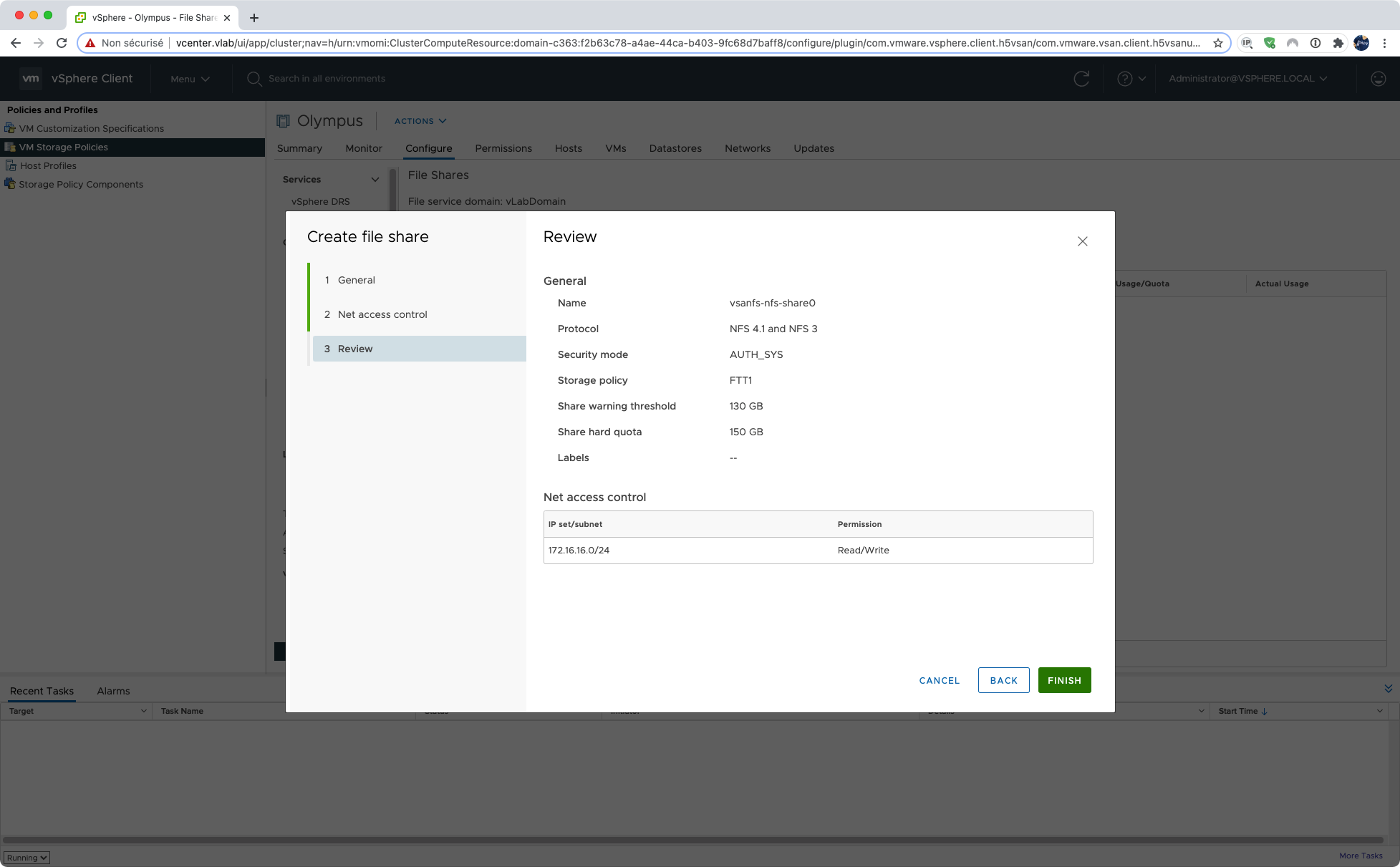Screen dimensions: 1400x867
Task: Open the browser extensions puzzle icon
Action: [1338, 43]
